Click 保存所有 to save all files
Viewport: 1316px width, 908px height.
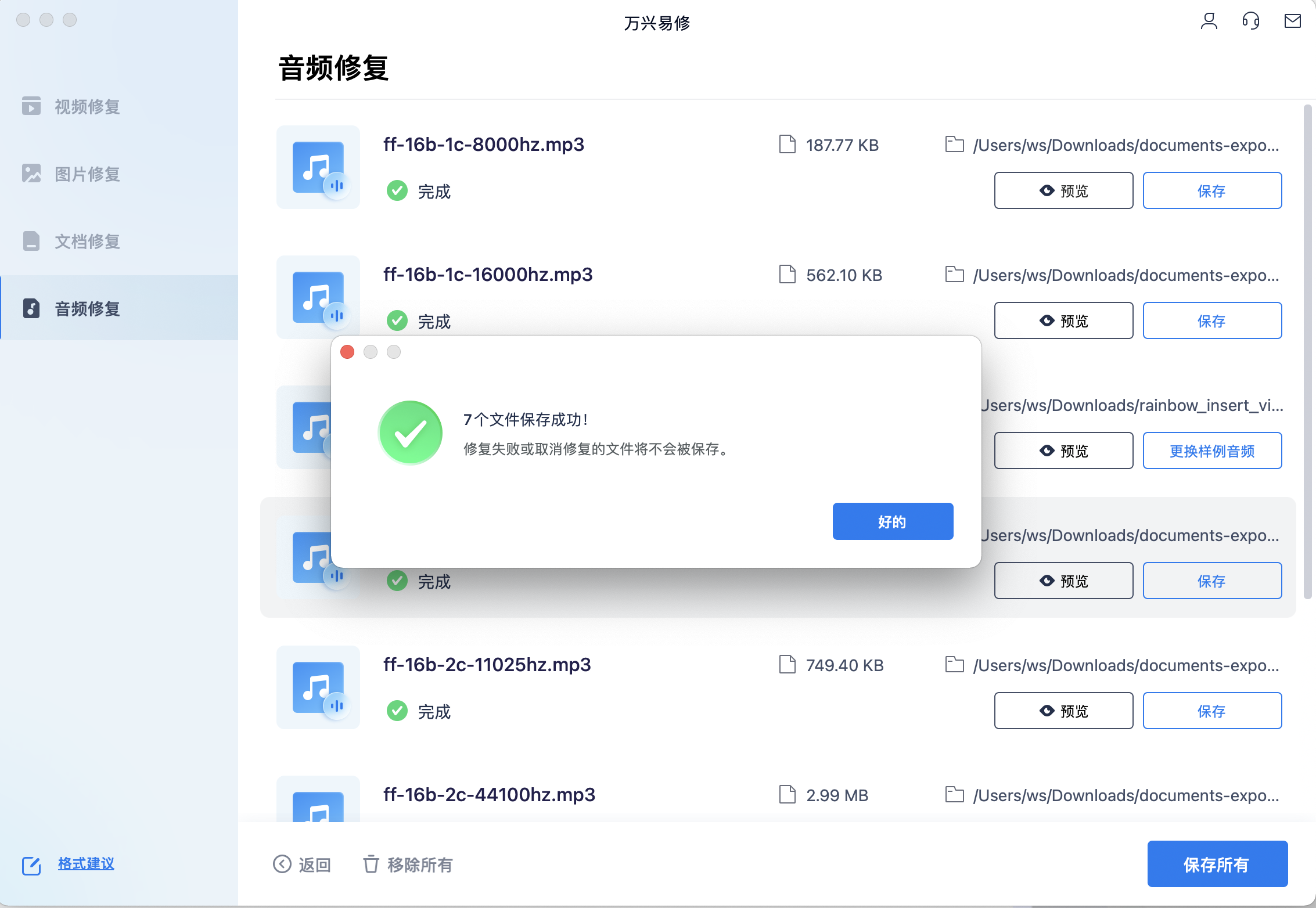click(x=1218, y=863)
